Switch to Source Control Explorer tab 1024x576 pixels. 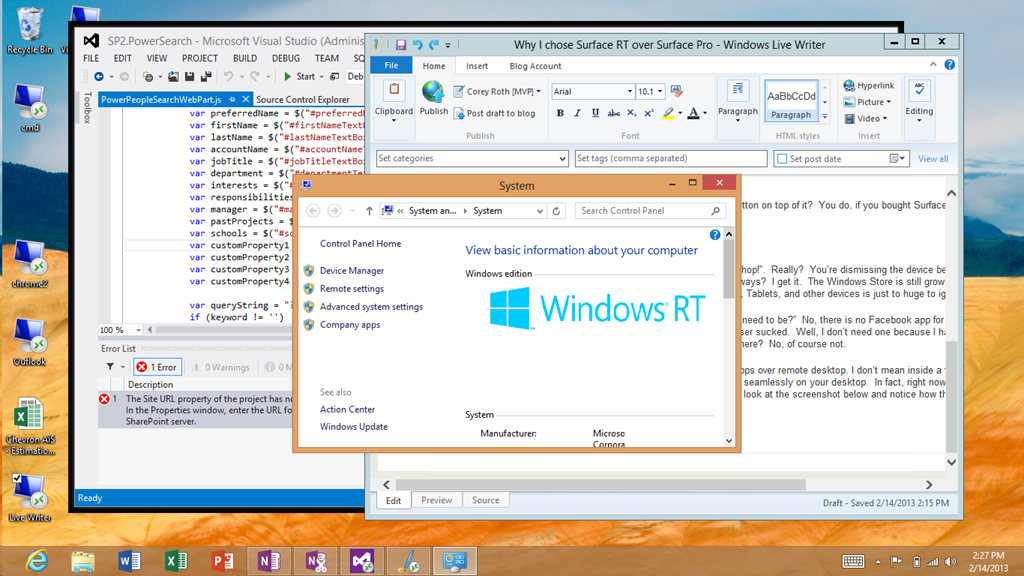(x=302, y=99)
